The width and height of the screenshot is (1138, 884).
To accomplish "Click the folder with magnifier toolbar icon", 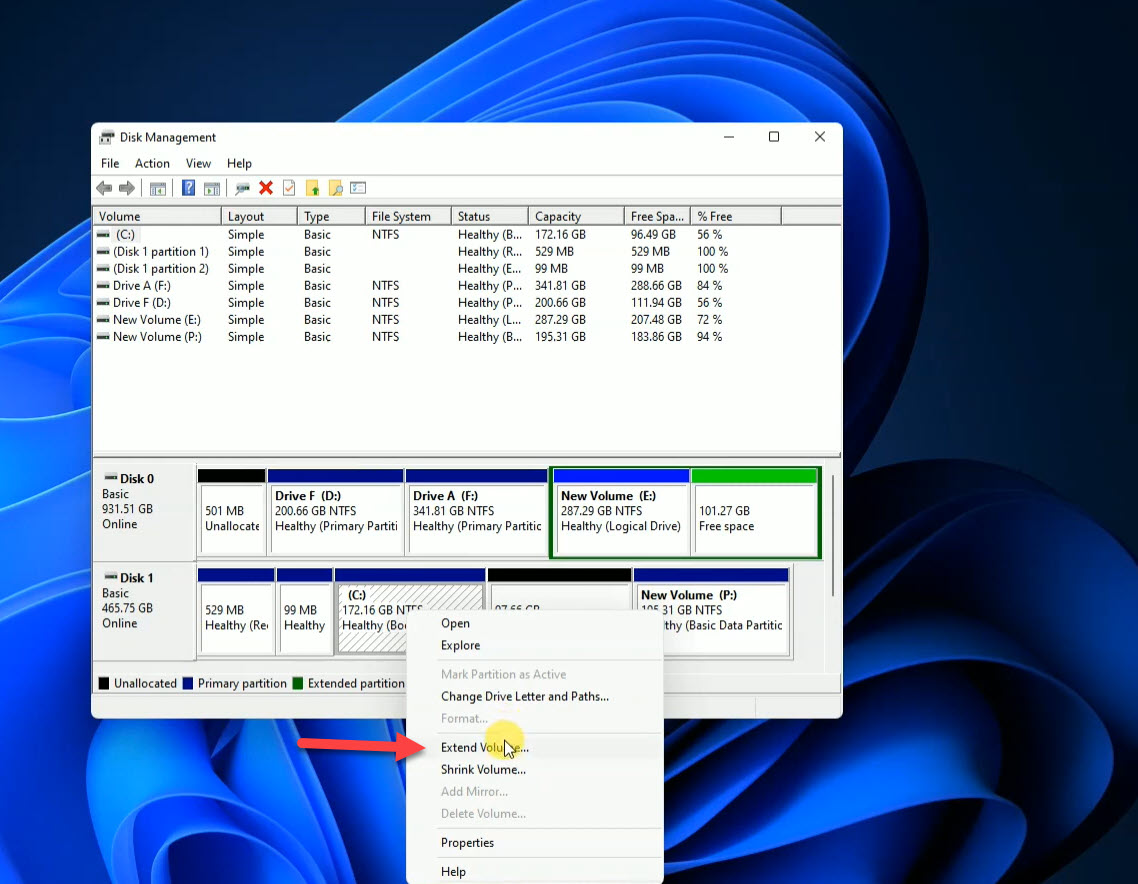I will 335,188.
